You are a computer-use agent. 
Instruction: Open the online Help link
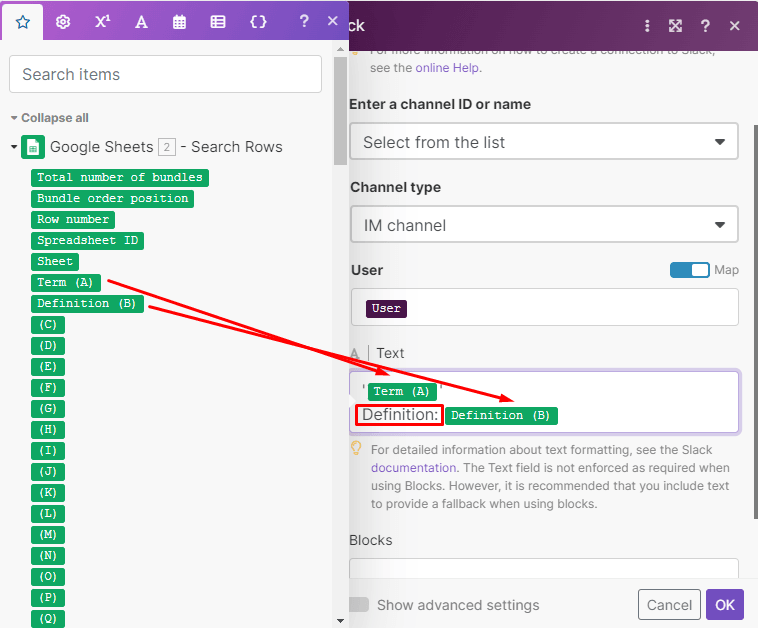(x=448, y=68)
